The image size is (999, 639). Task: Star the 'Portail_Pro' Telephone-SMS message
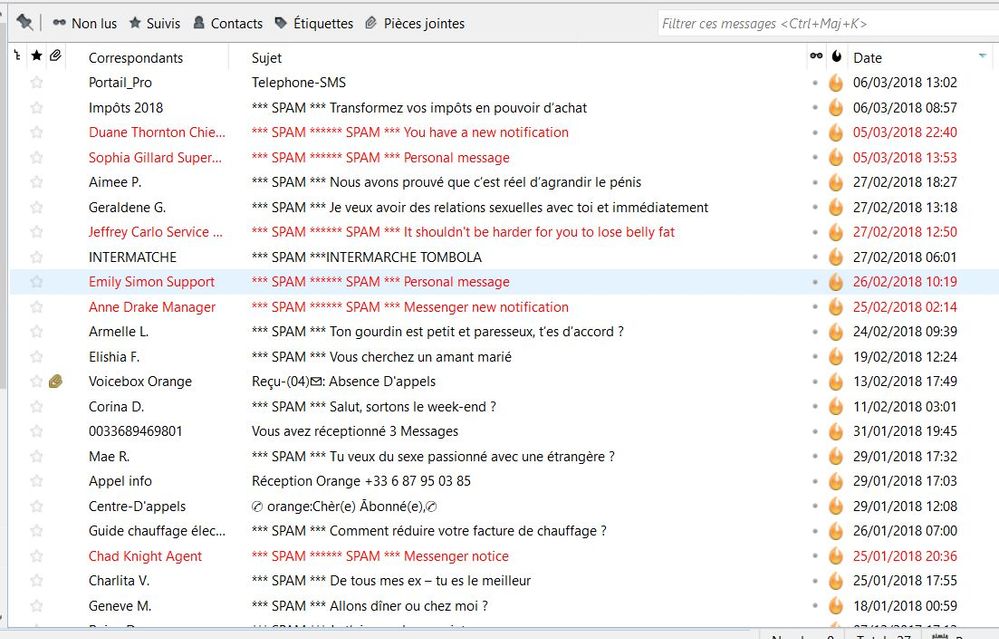pyautogui.click(x=37, y=83)
